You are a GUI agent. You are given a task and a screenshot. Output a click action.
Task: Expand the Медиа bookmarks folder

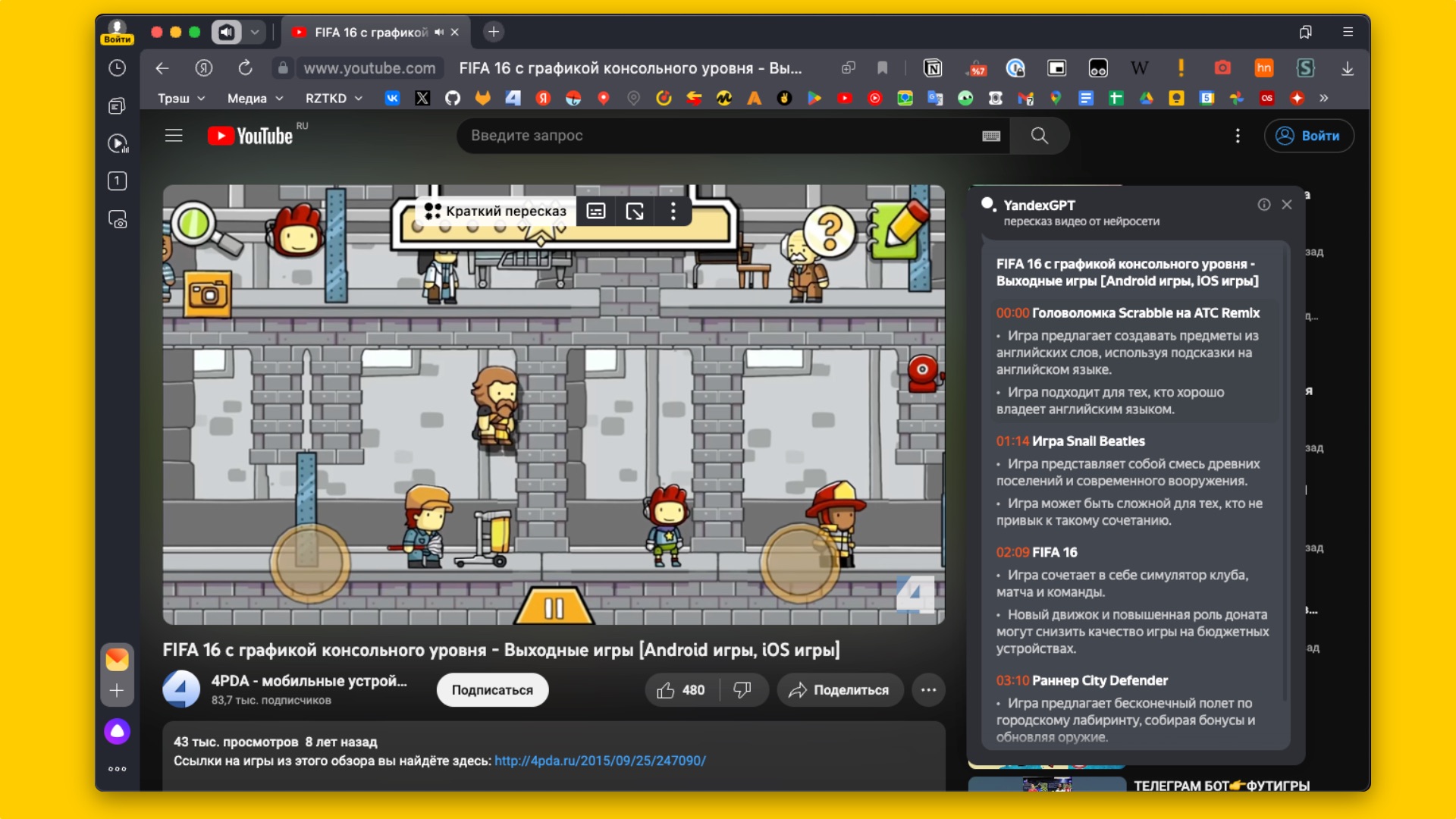click(256, 99)
